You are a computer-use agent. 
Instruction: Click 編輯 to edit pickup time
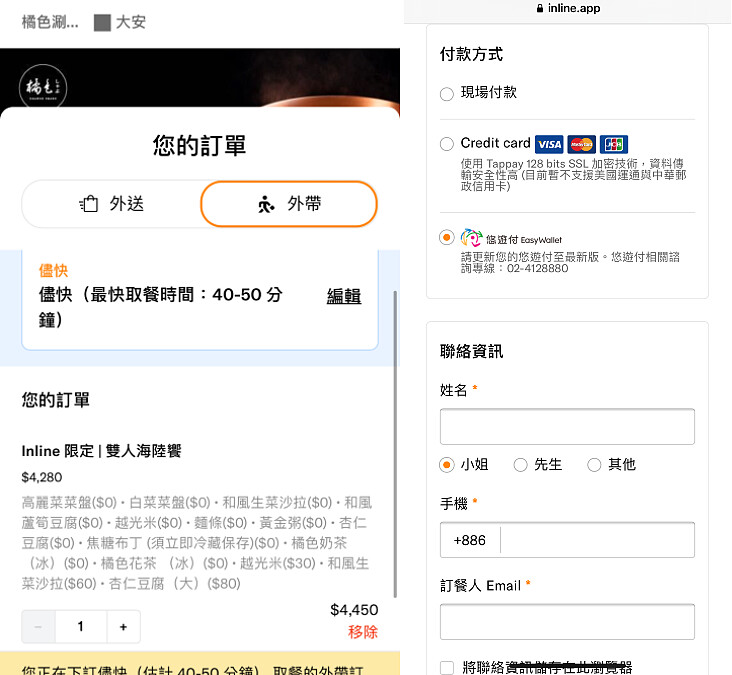[x=344, y=296]
